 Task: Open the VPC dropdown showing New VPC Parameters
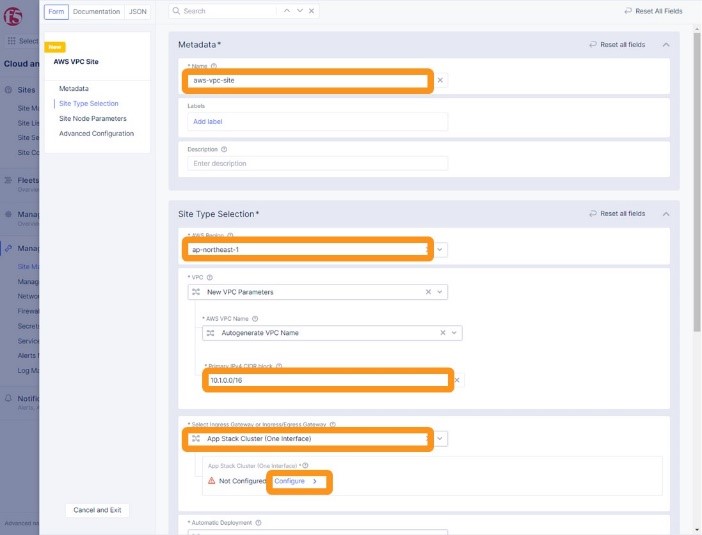click(317, 292)
